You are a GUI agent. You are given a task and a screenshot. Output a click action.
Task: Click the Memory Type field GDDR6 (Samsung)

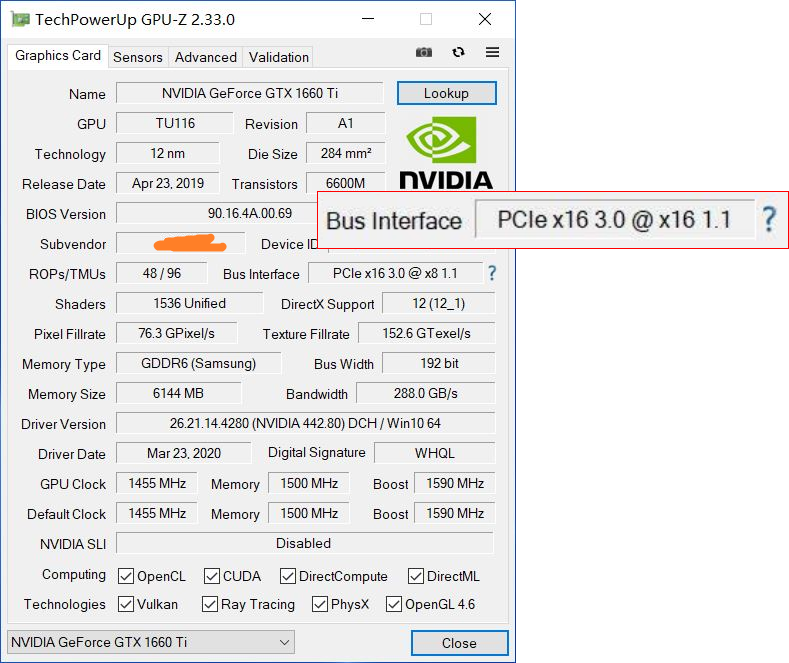(198, 363)
